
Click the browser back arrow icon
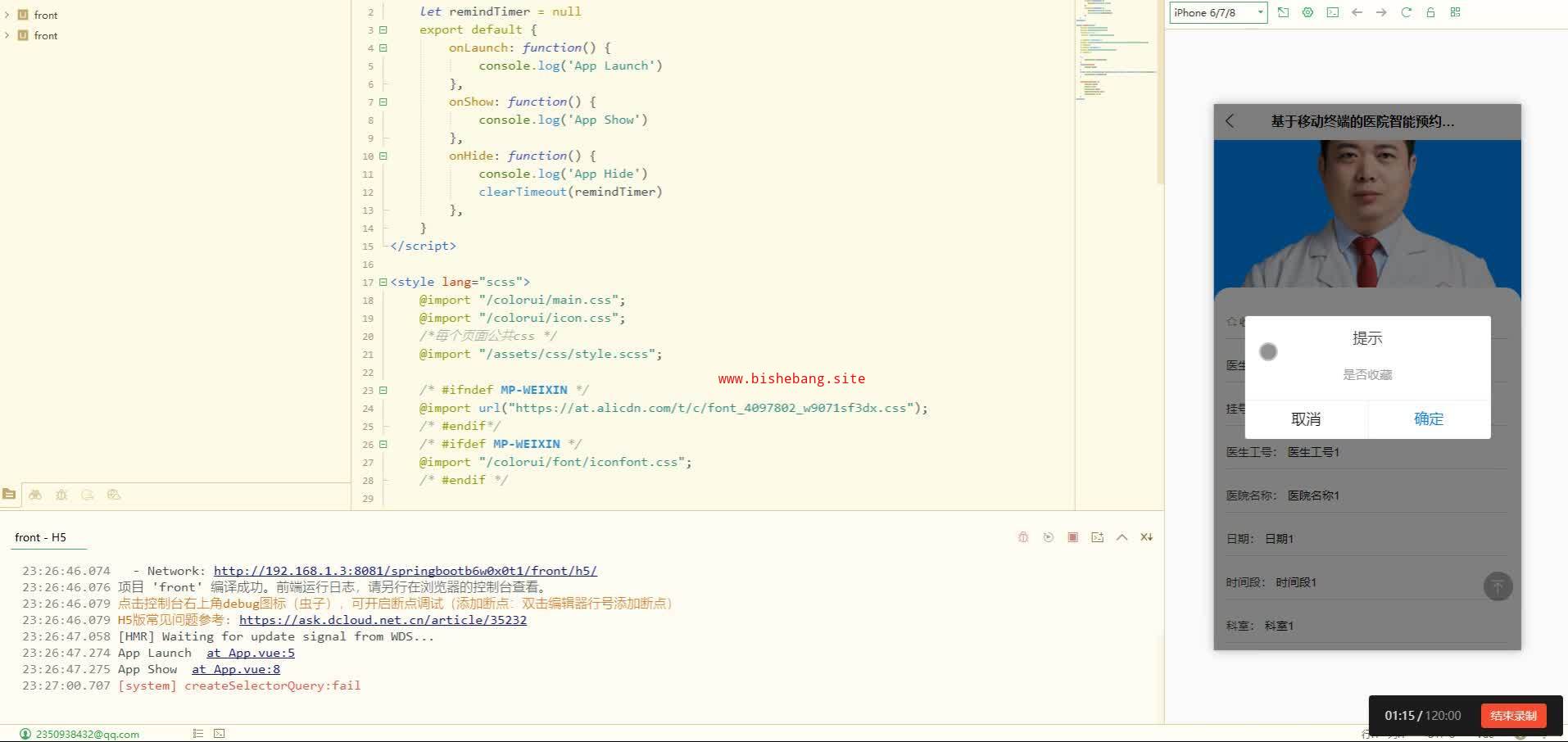tap(1357, 12)
